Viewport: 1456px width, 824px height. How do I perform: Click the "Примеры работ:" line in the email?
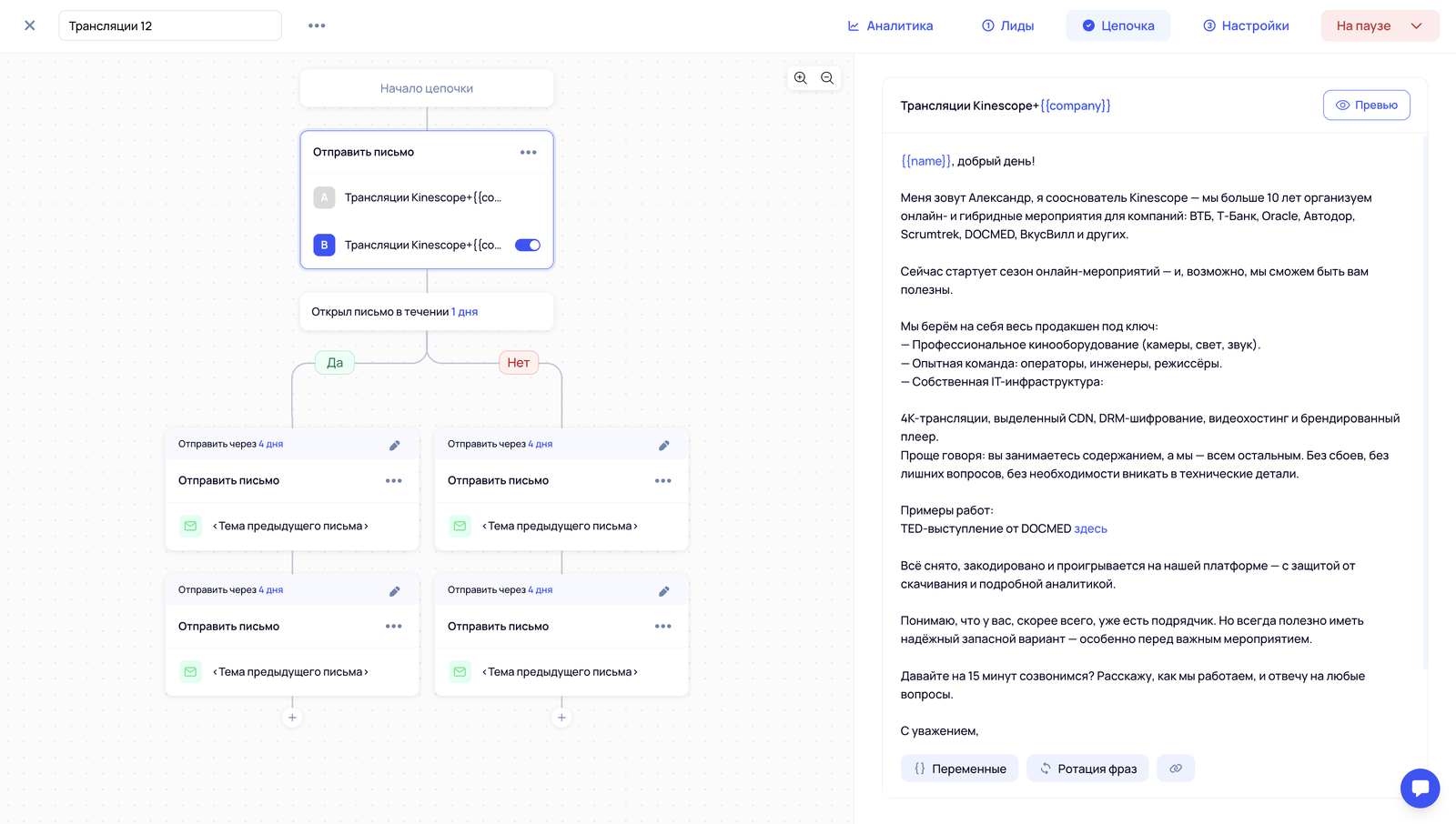(x=947, y=510)
